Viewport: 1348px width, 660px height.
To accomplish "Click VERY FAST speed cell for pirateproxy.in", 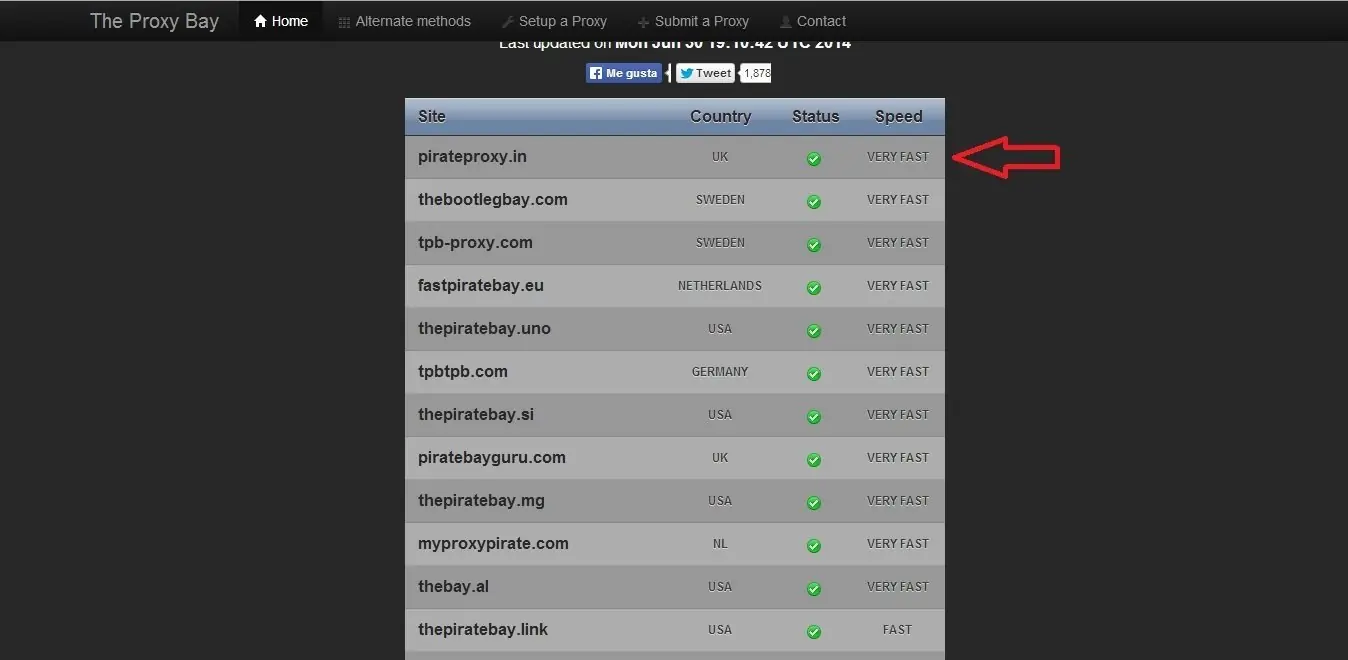I will [897, 157].
